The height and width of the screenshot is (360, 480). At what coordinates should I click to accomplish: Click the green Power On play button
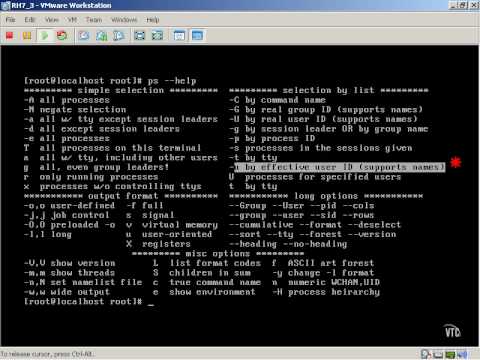point(44,35)
